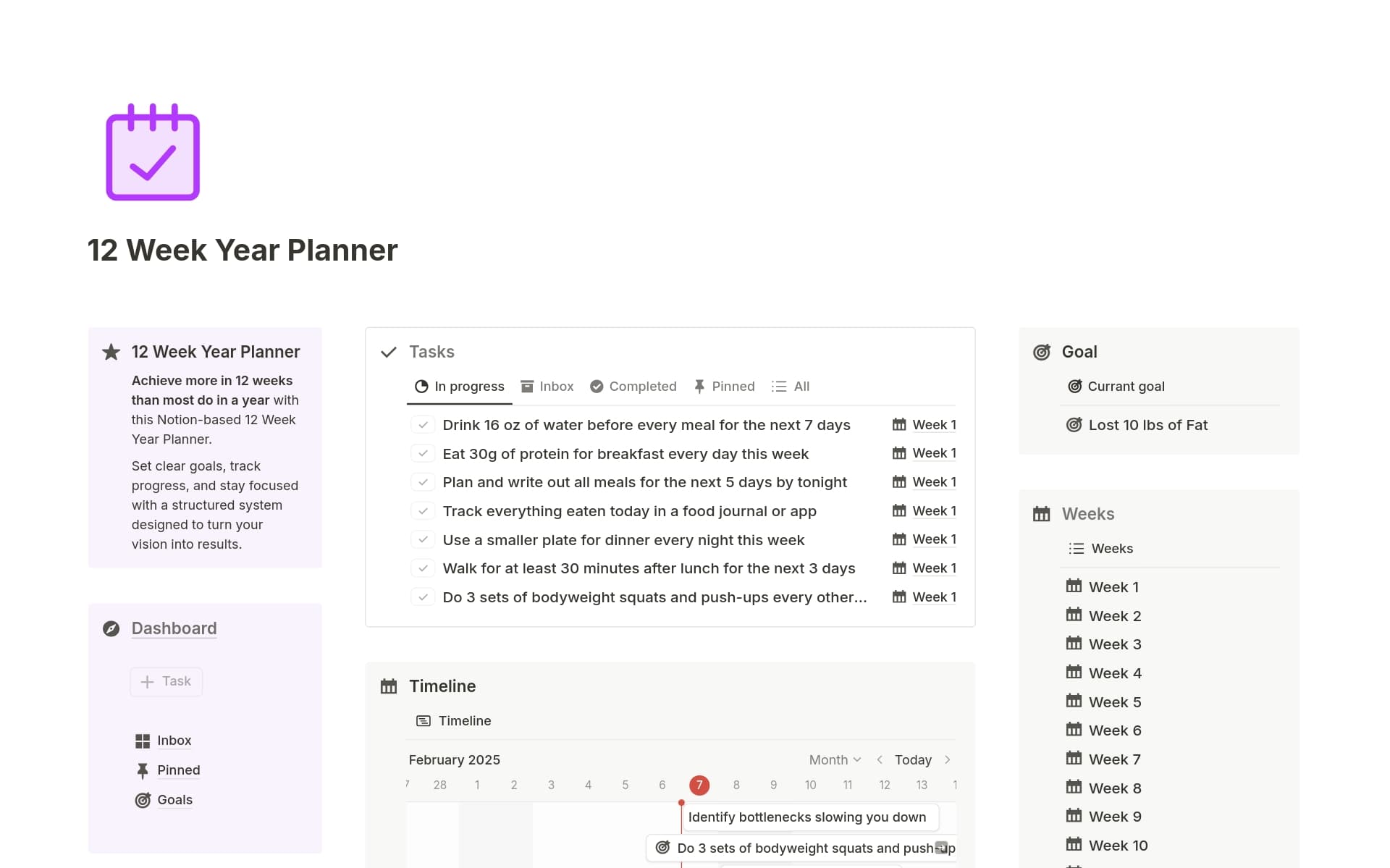This screenshot has height=868, width=1390.
Task: Click the Pinned pin icon under Dashboard
Action: pyautogui.click(x=143, y=770)
